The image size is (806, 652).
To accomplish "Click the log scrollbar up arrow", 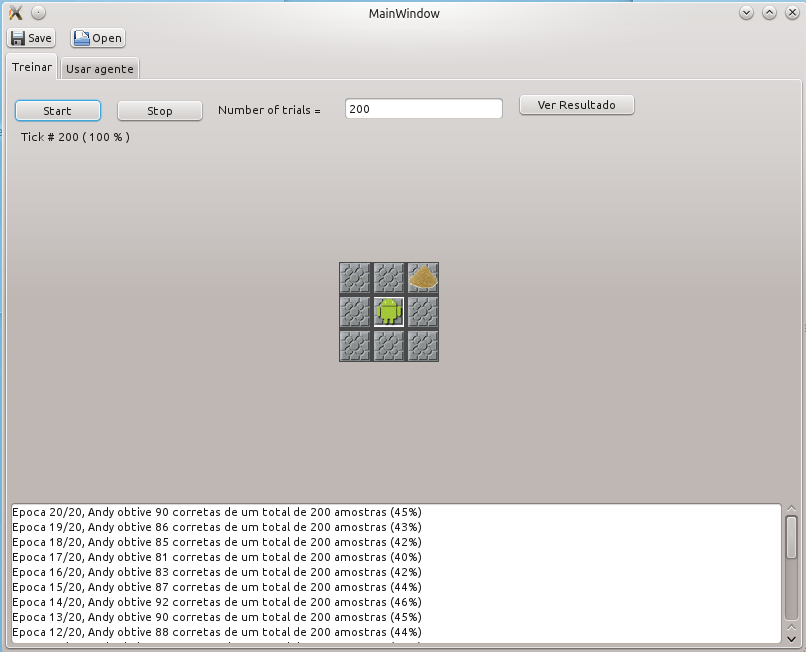I will pos(792,509).
